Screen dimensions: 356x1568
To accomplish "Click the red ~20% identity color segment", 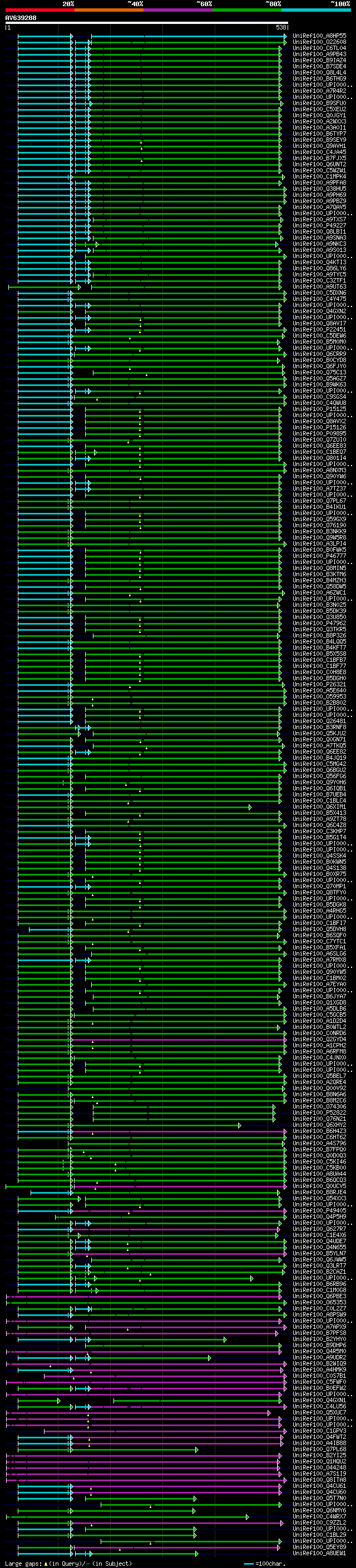I will (x=39, y=10).
